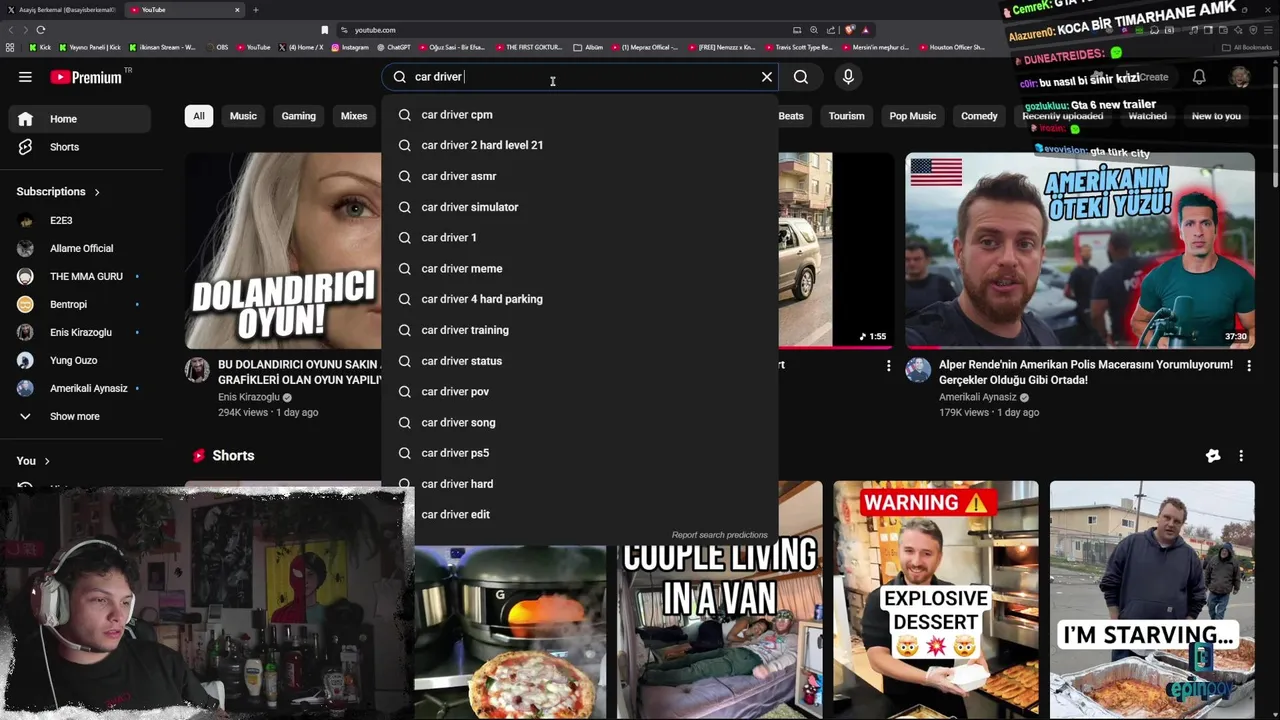Expand Subscriptions section chevron
This screenshot has width=1280, height=720.
pyautogui.click(x=97, y=192)
